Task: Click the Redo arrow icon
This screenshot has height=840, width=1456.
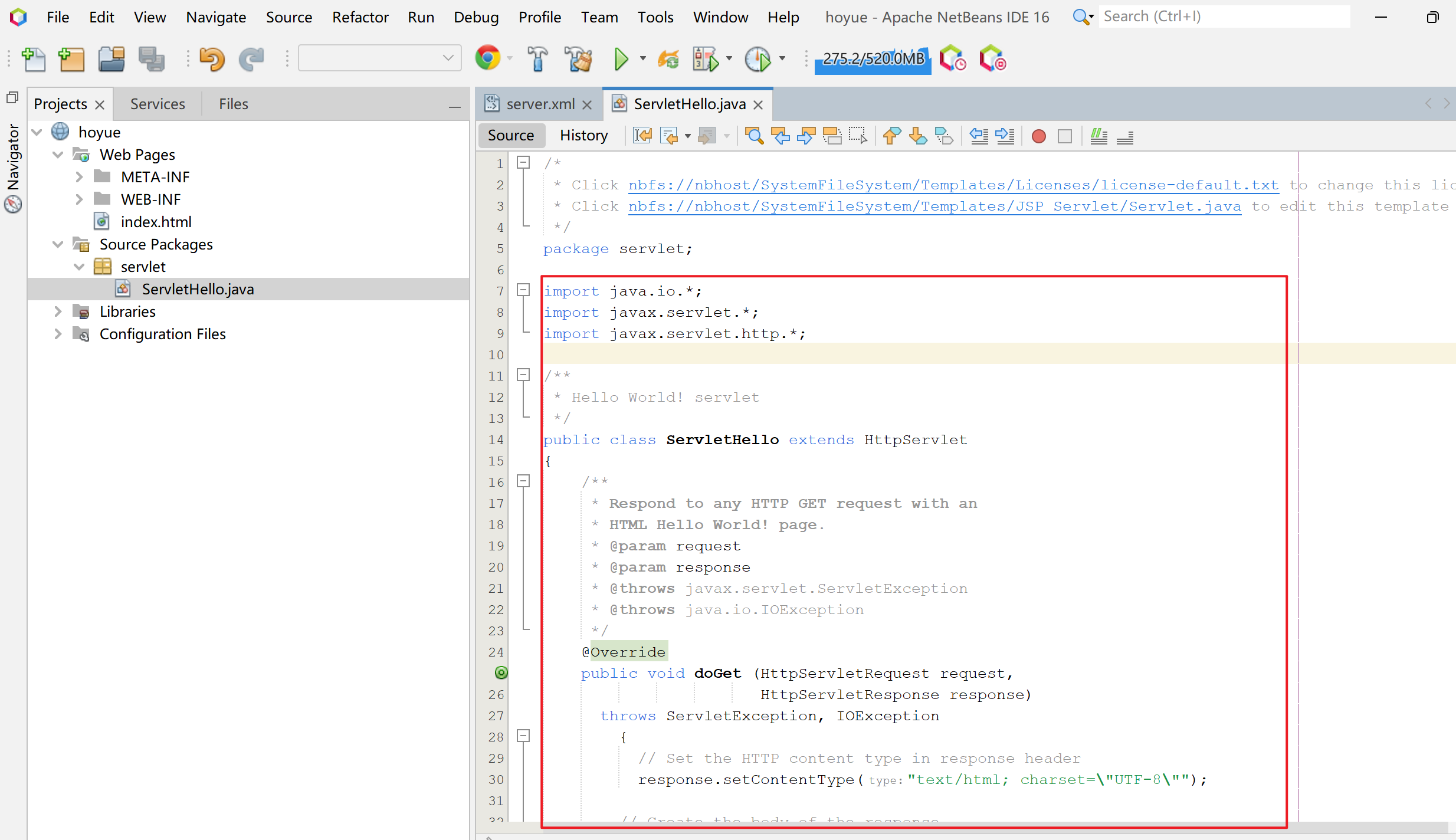Action: (251, 59)
